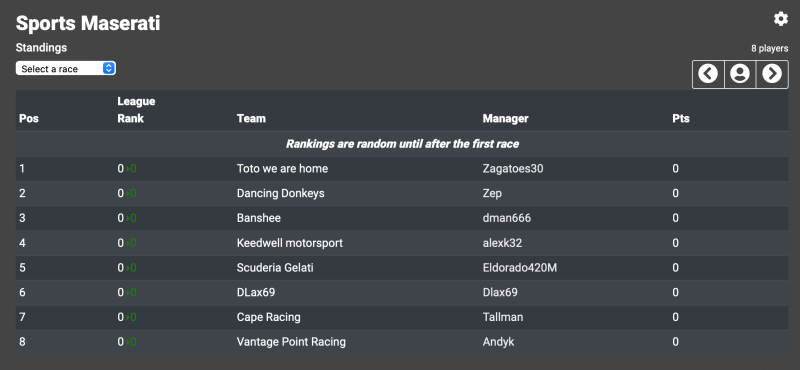Sort by the Pos column header
800x370 pixels.
[29, 118]
